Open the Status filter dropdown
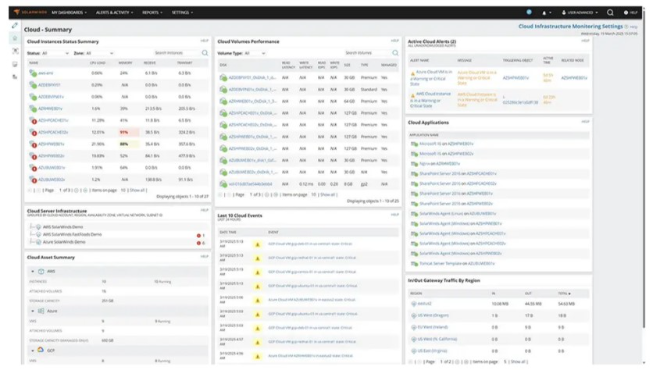The width and height of the screenshot is (660, 388). click(x=55, y=53)
